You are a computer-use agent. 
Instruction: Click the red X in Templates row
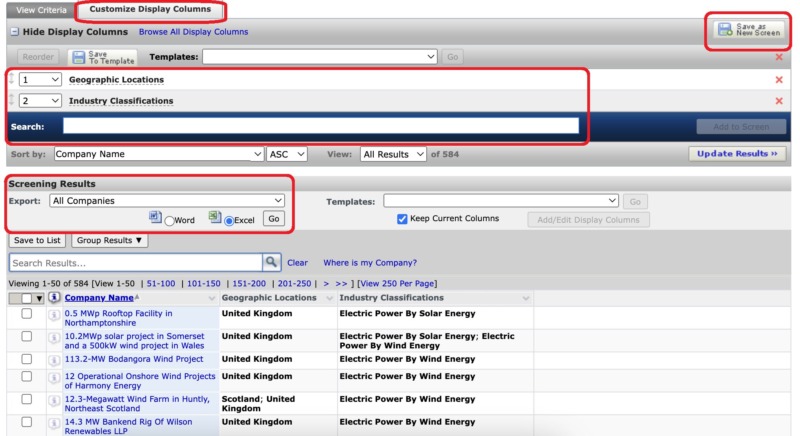click(x=779, y=57)
